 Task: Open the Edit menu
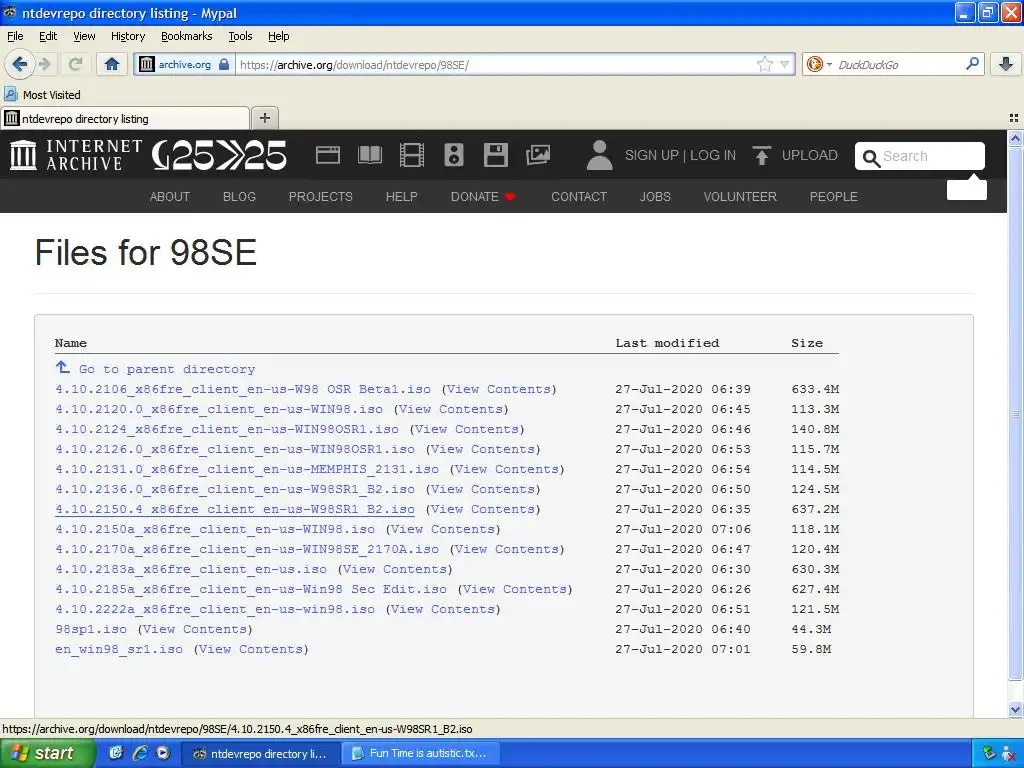(x=48, y=36)
